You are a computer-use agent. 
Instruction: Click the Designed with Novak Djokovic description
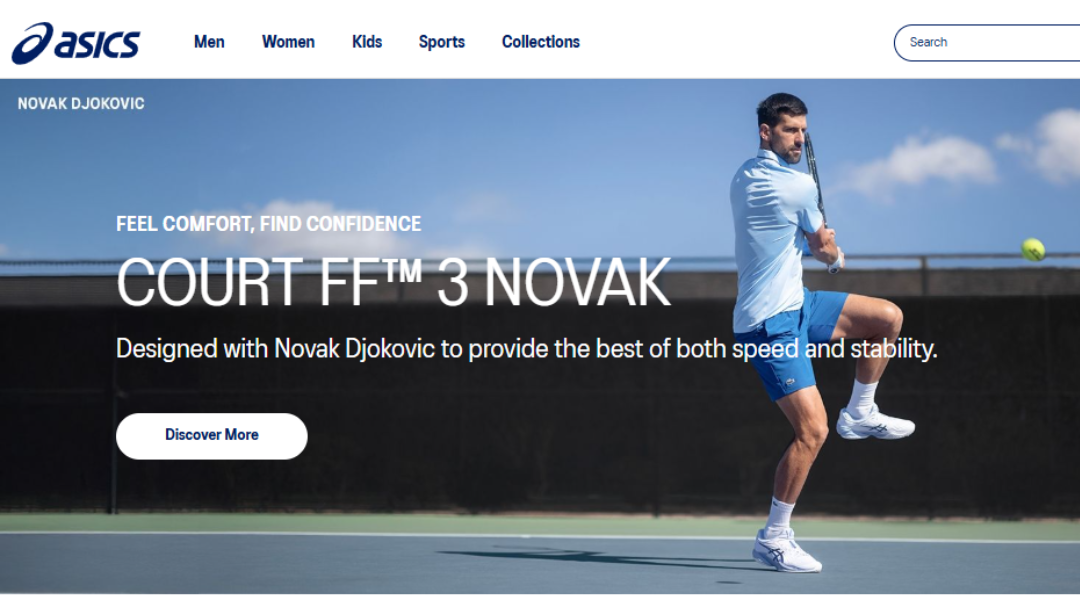coord(526,349)
